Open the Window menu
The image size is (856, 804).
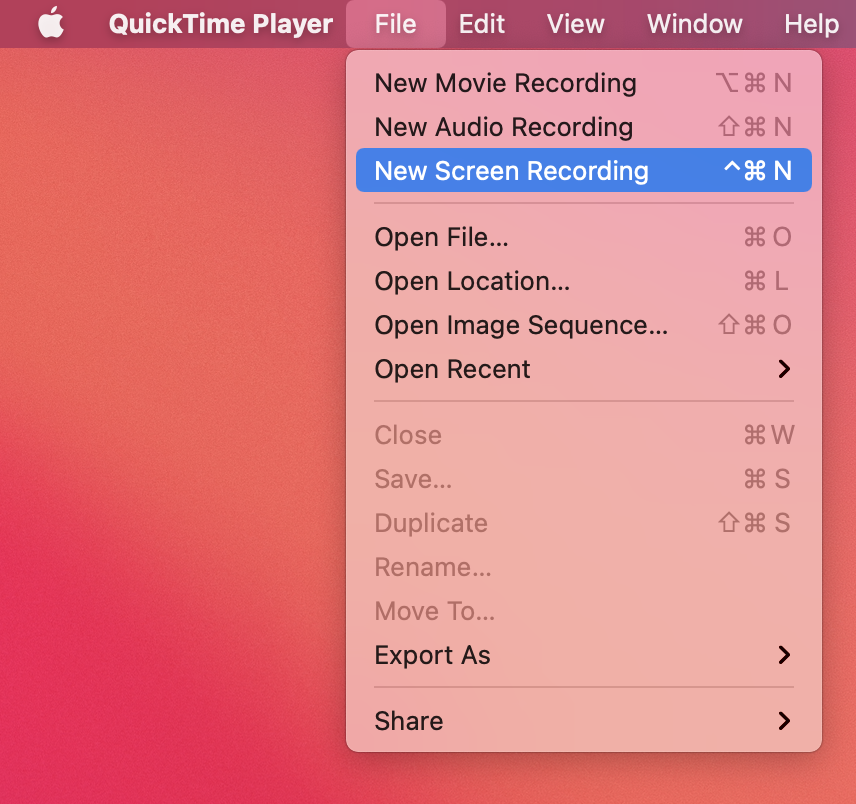tap(694, 23)
